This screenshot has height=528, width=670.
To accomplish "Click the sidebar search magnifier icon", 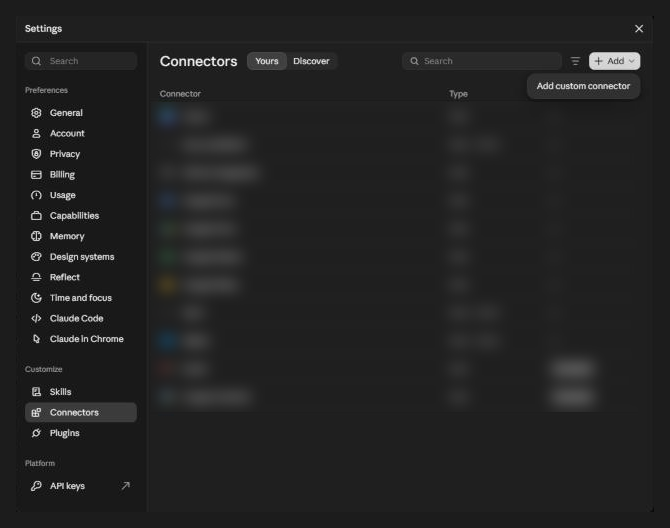I will click(36, 61).
